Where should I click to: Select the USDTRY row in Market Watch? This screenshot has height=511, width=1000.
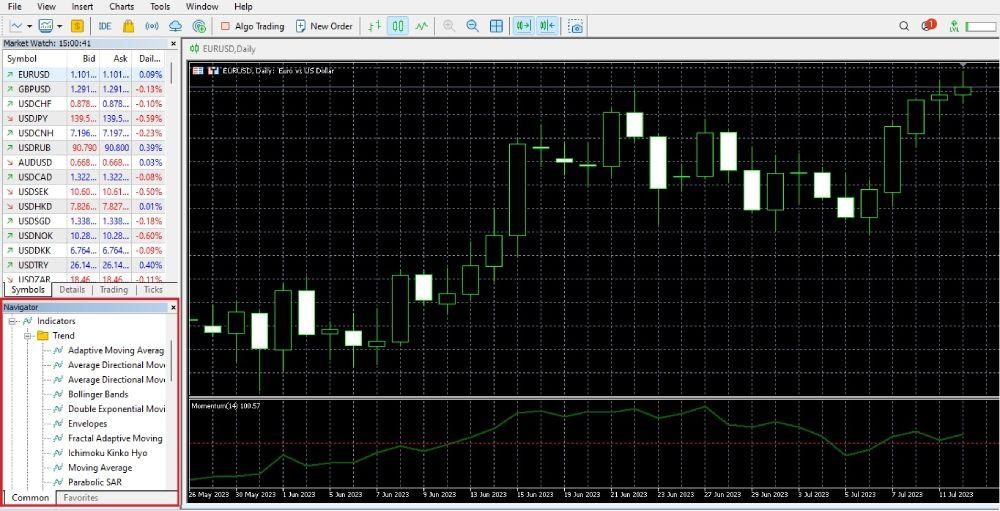point(84,265)
